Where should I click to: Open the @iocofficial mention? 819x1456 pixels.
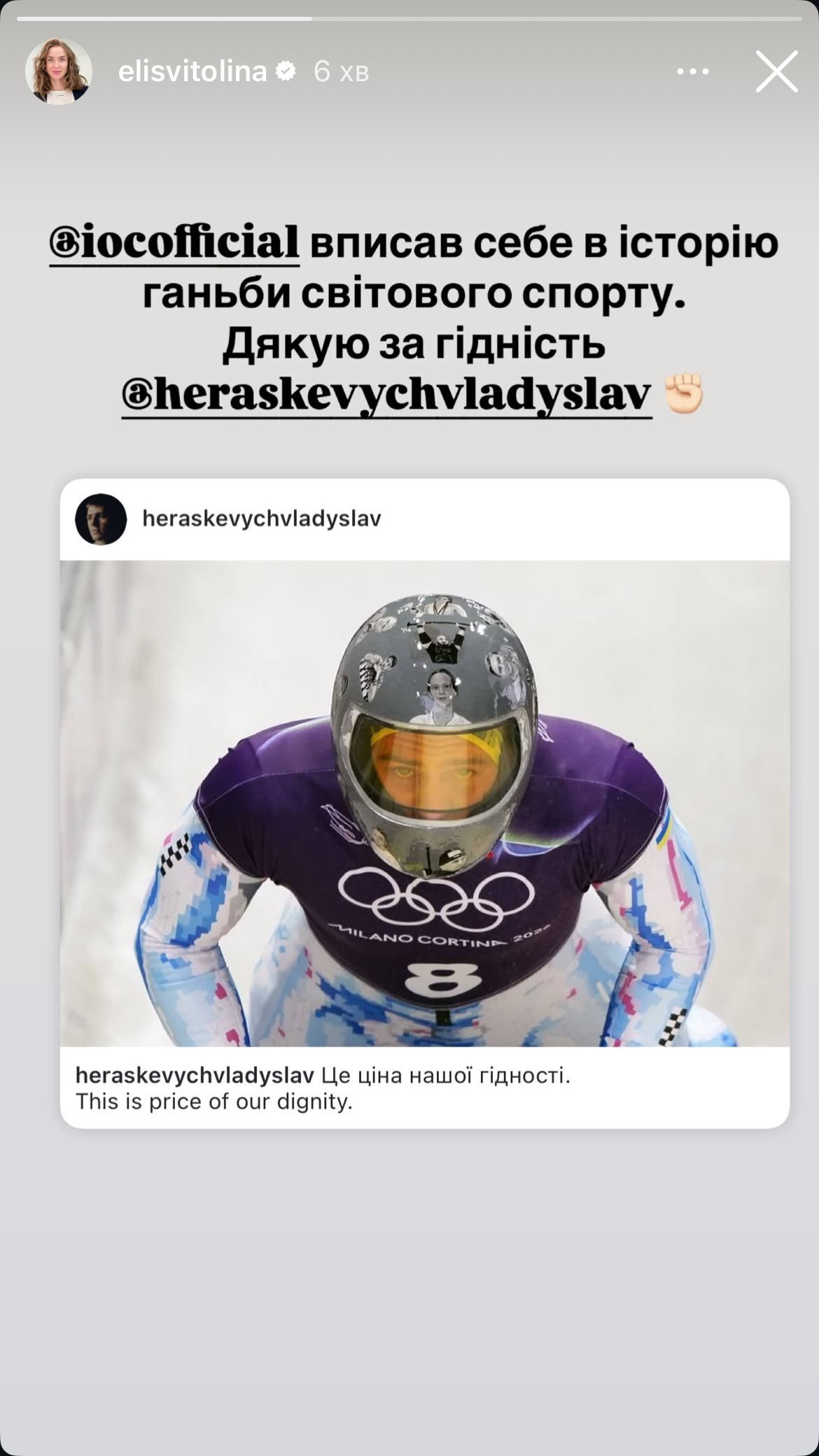pos(174,244)
